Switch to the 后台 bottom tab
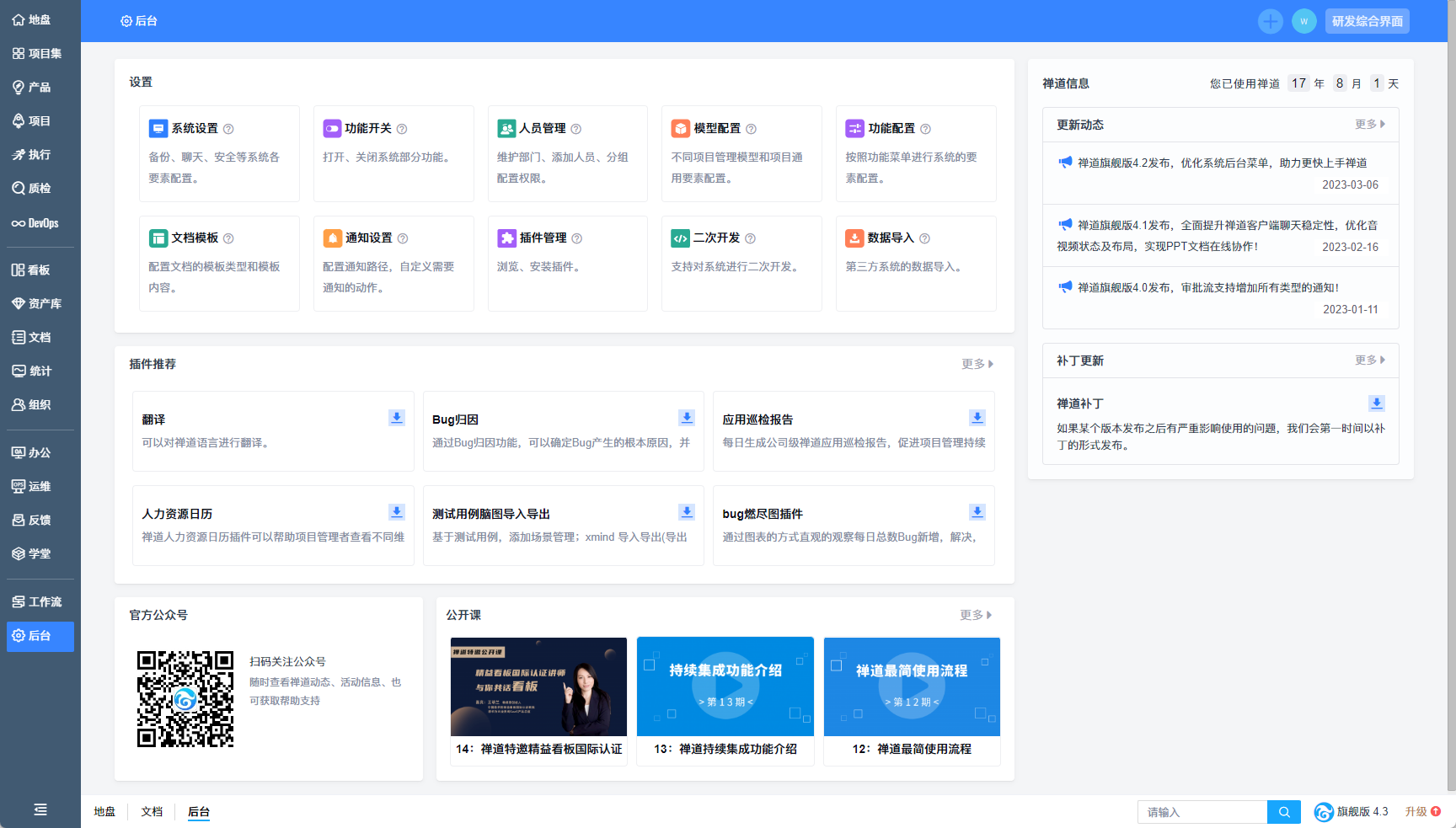Image resolution: width=1456 pixels, height=828 pixels. [x=199, y=812]
